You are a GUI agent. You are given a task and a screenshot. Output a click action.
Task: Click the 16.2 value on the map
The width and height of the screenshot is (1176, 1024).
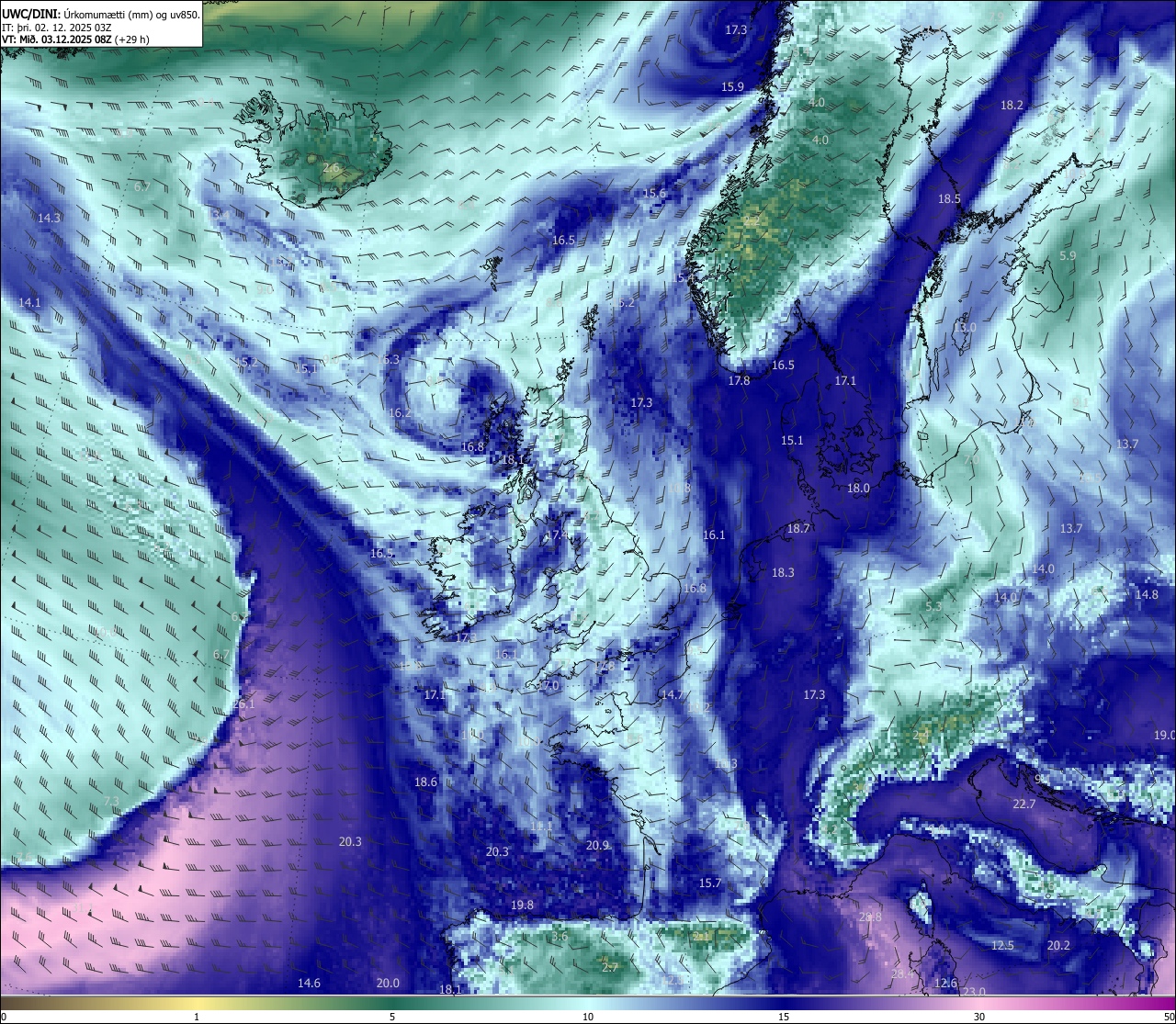tap(401, 413)
